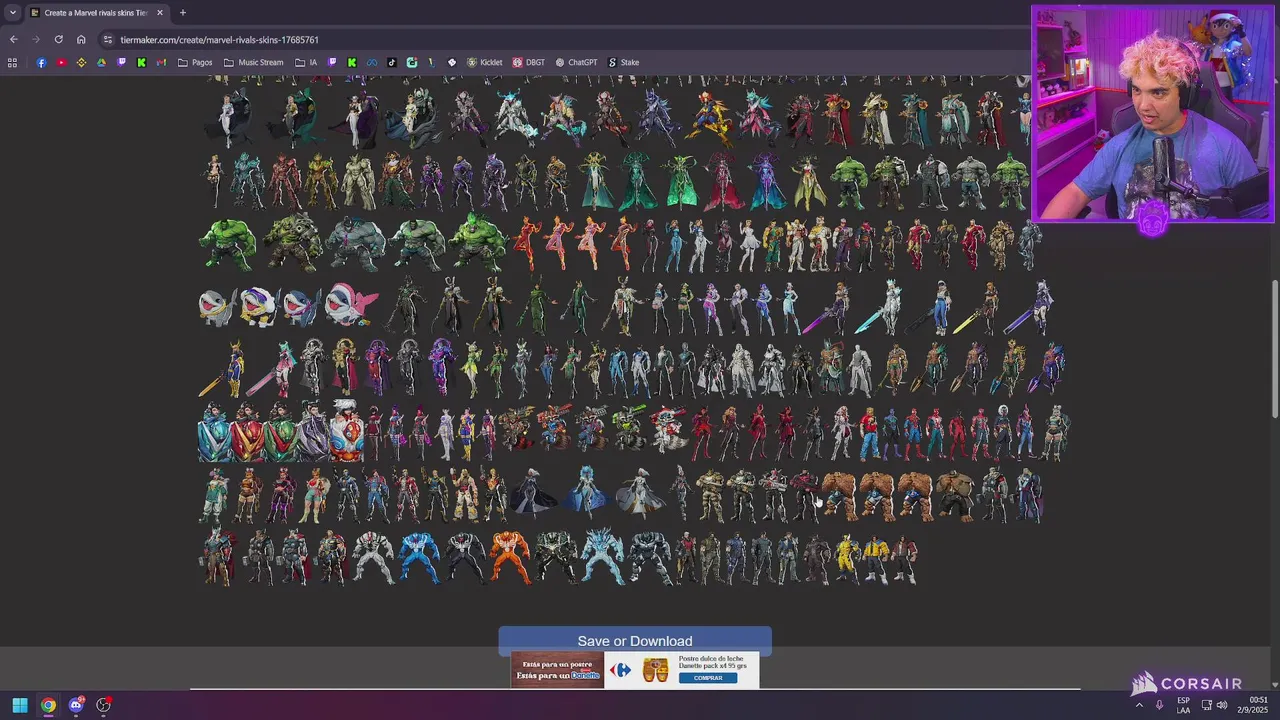Open the DBGT bookmark
The height and width of the screenshot is (720, 1280).
tap(529, 62)
